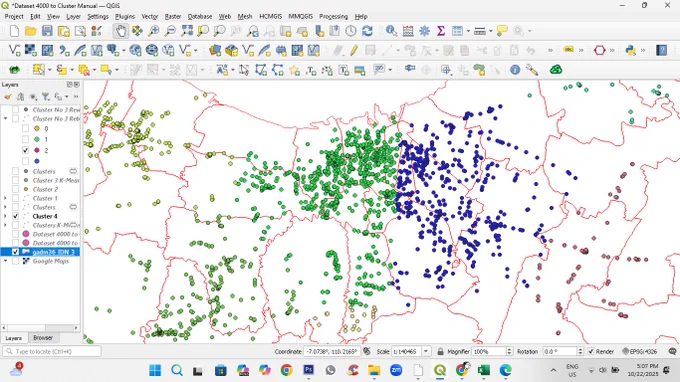Select the Pan Map hand tool
Viewport: 680px width, 382px height.
coord(121,31)
